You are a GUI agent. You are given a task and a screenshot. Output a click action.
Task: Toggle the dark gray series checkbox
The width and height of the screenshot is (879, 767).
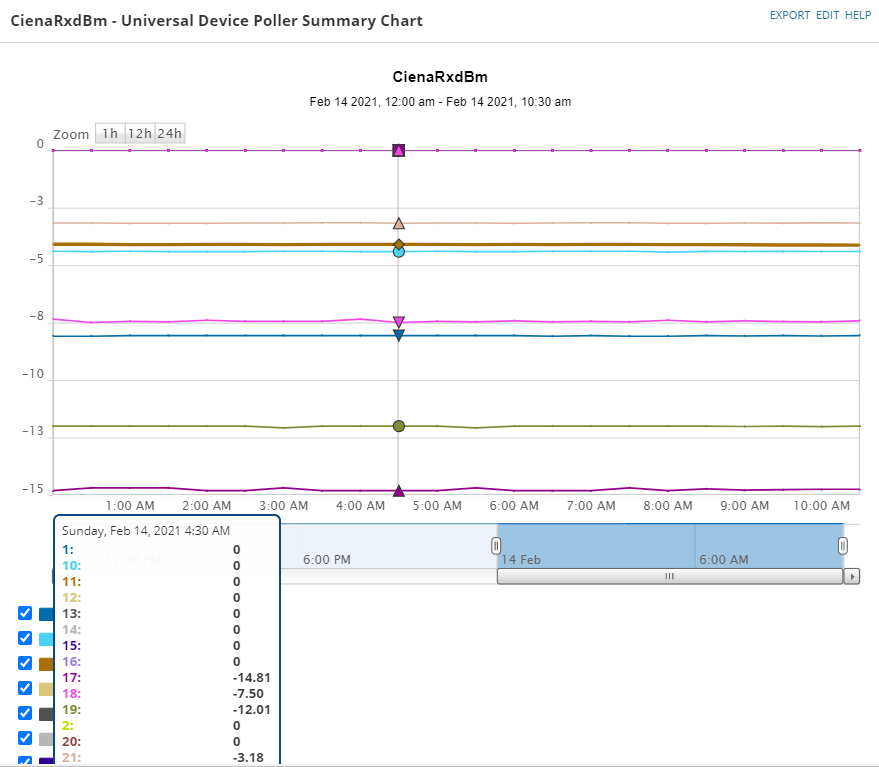click(x=25, y=713)
